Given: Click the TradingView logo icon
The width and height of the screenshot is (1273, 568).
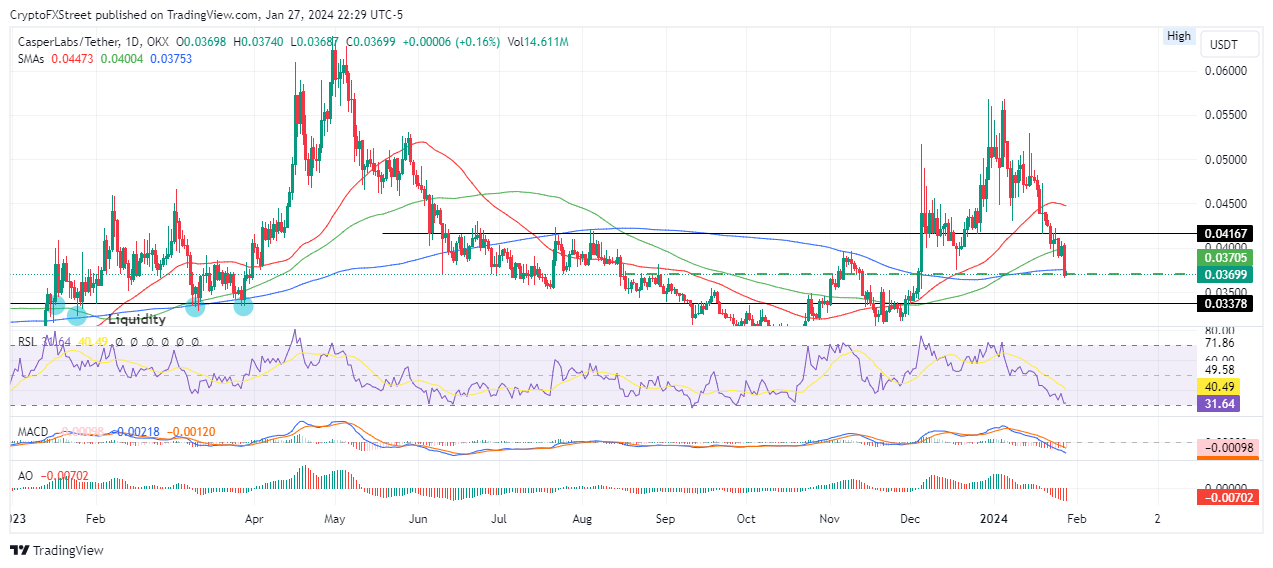Looking at the screenshot, I should click(20, 550).
